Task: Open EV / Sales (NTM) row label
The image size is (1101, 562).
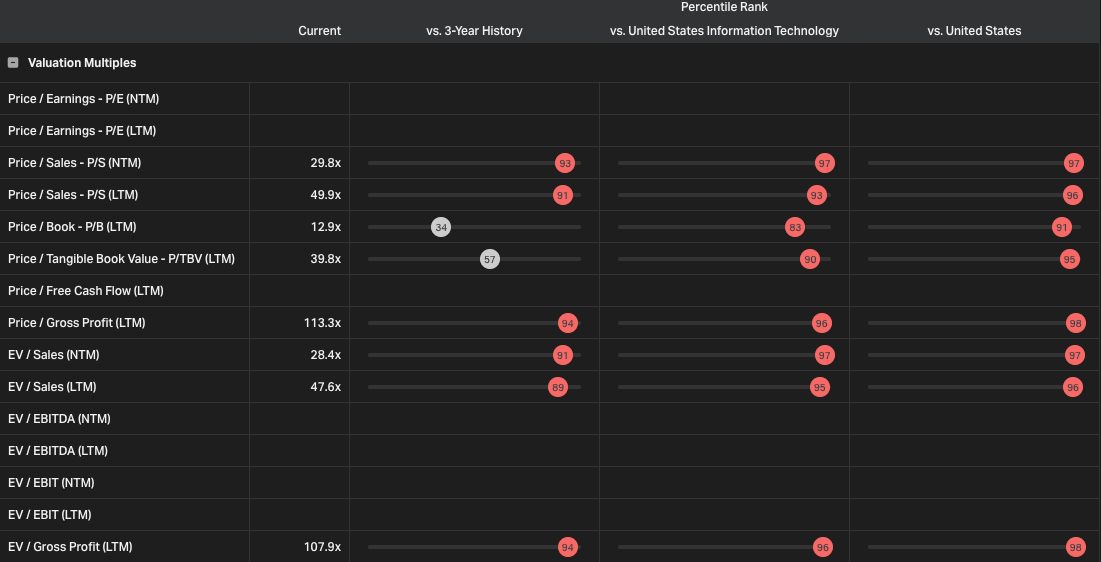Action: (x=53, y=355)
